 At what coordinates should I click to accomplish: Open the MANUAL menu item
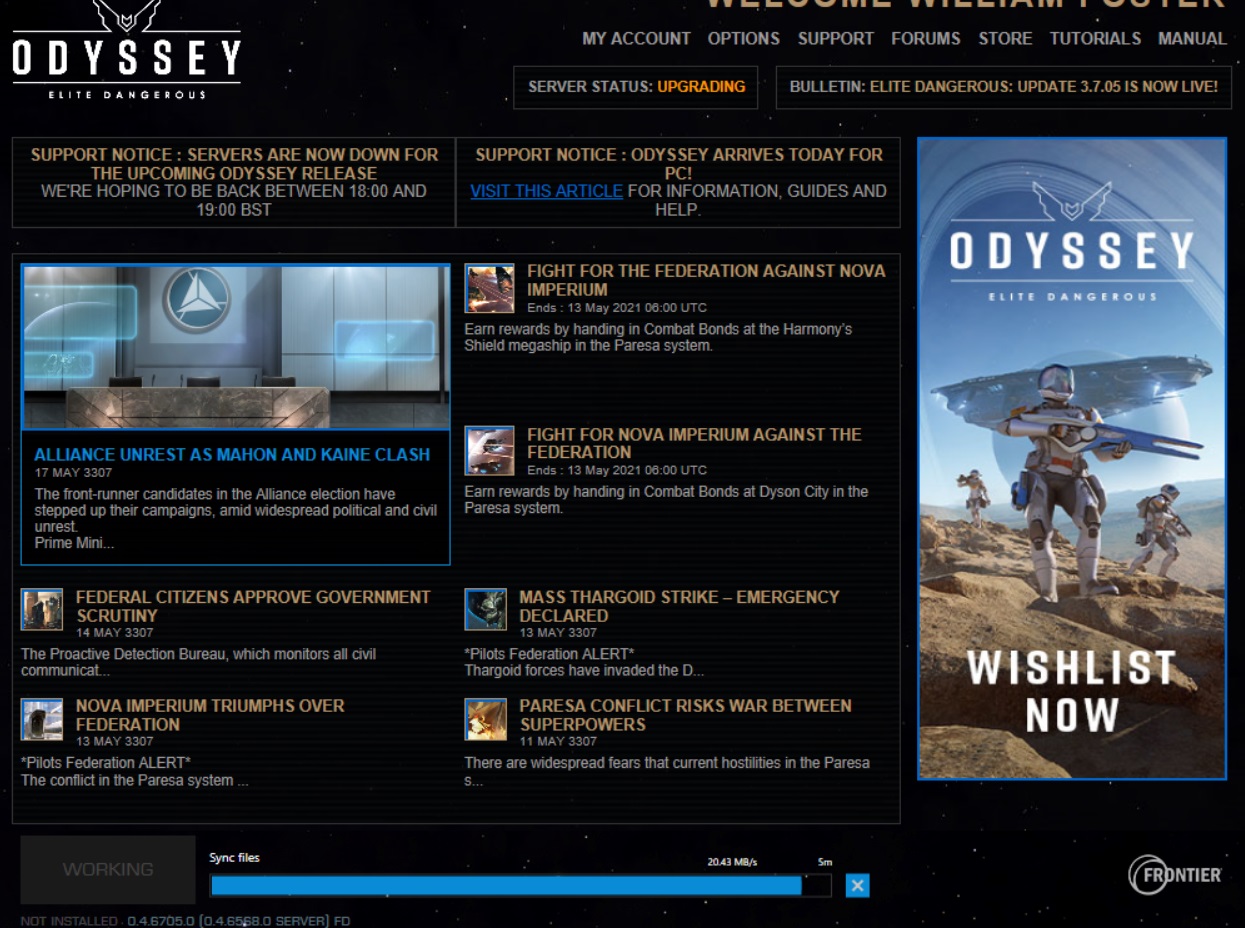(x=1192, y=39)
